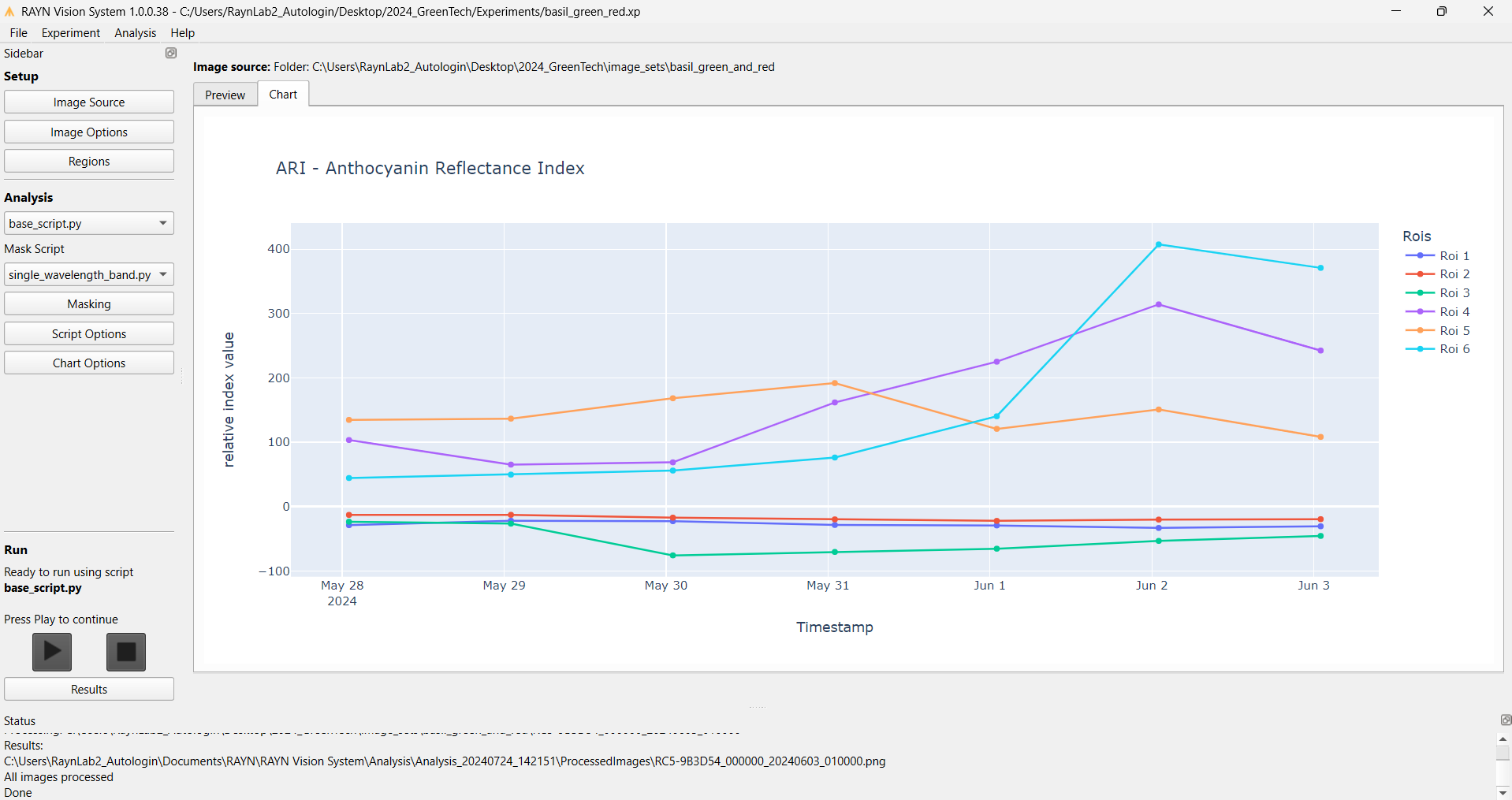1512x800 pixels.
Task: Click the chart title ARI - Anthocyanin Reflectance Index
Action: pyautogui.click(x=430, y=168)
